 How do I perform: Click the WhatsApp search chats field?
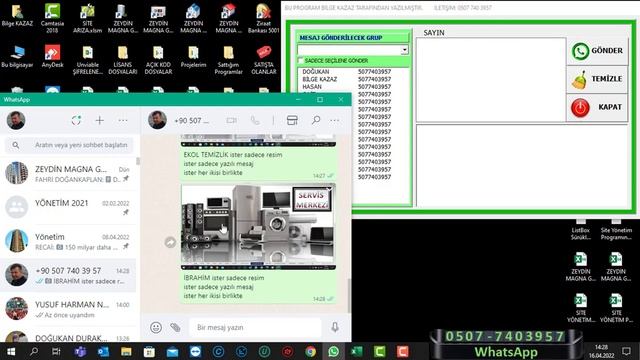[69, 145]
